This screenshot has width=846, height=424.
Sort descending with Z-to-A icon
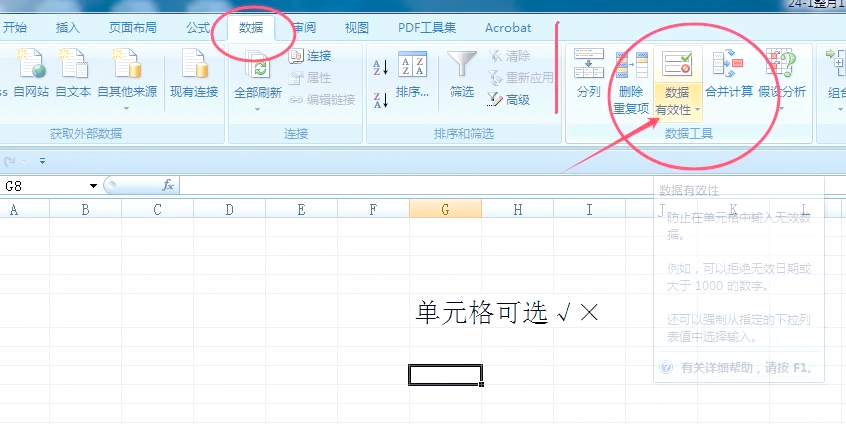tap(381, 100)
